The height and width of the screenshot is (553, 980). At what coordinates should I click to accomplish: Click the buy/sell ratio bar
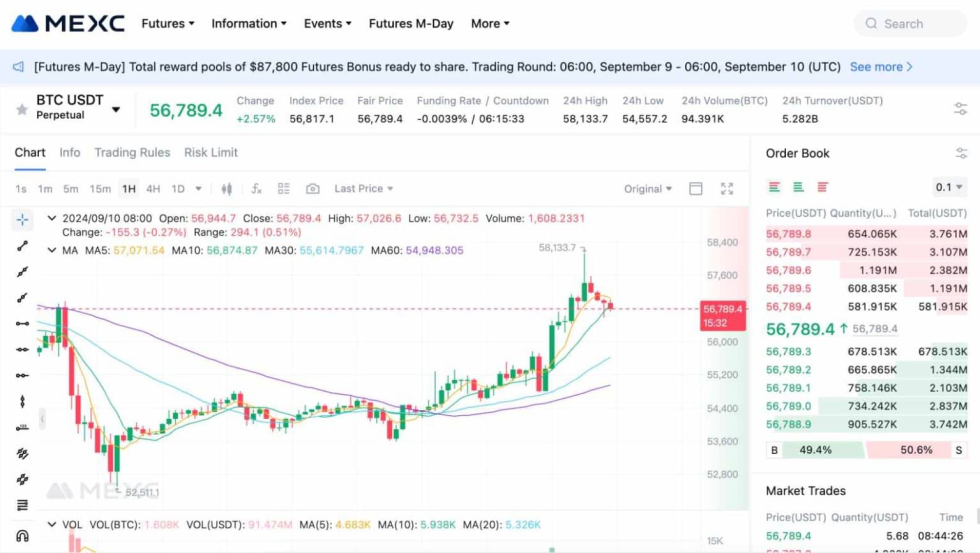pyautogui.click(x=866, y=450)
